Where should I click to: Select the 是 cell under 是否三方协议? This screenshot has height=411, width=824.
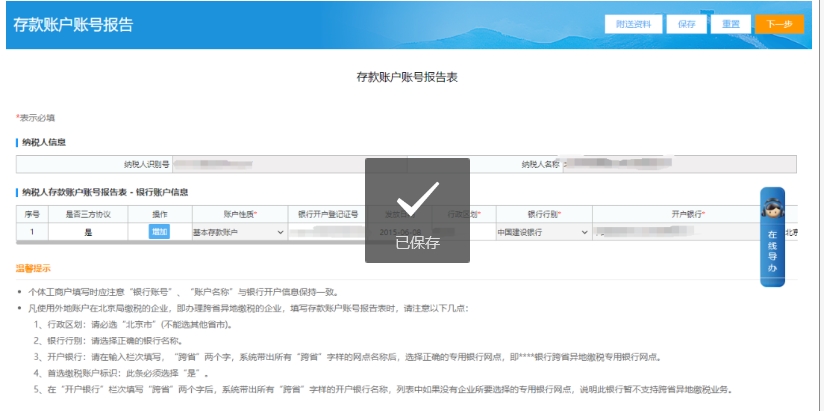[x=88, y=232]
